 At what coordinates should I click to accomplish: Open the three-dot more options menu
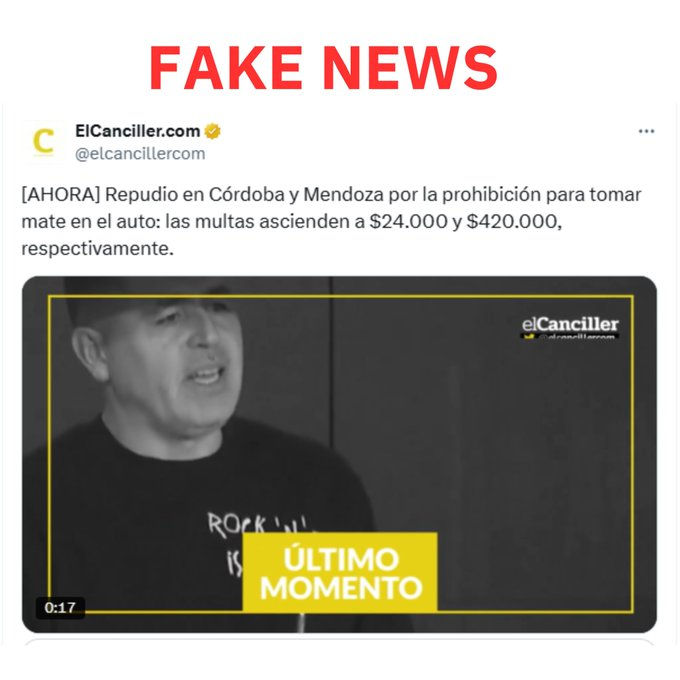point(646,131)
